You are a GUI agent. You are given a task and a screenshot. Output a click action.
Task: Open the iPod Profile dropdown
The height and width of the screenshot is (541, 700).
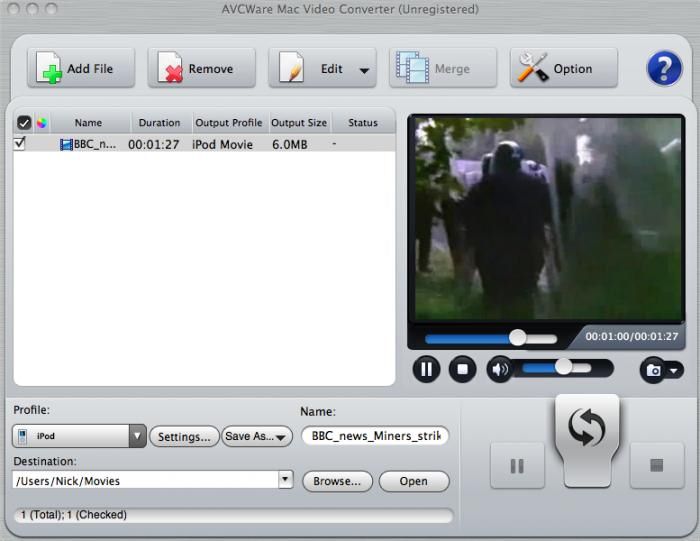(79, 436)
